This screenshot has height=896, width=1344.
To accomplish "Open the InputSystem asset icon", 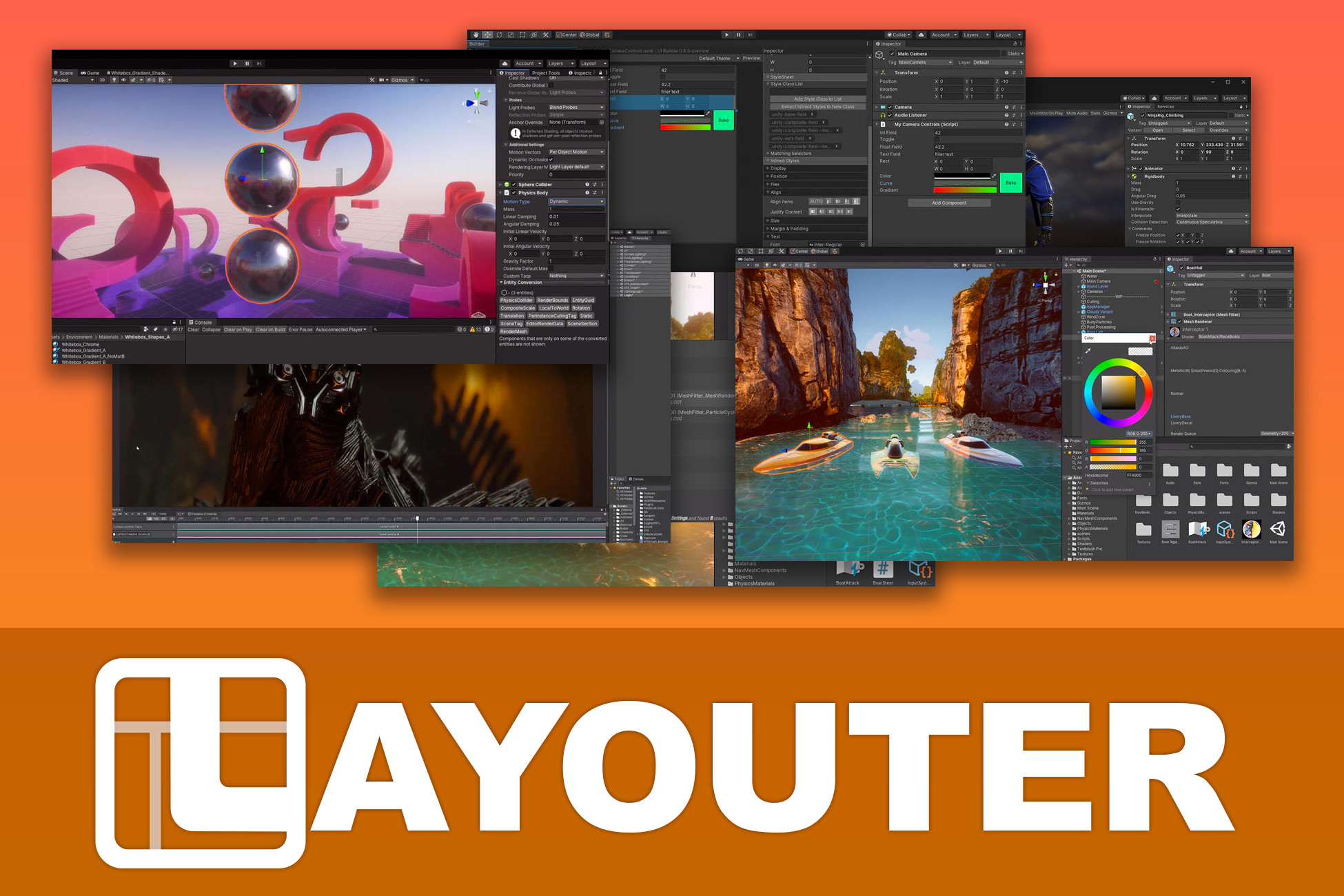I will 1224,529.
